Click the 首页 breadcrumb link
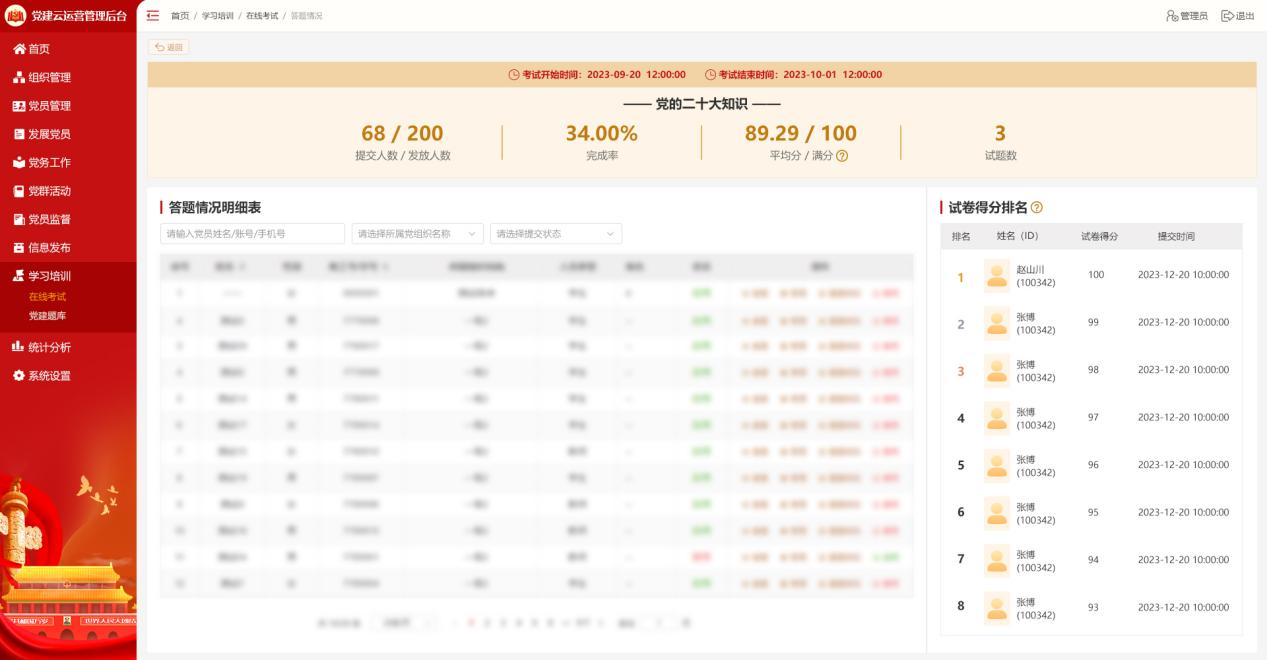Image resolution: width=1267 pixels, height=660 pixels. (180, 16)
